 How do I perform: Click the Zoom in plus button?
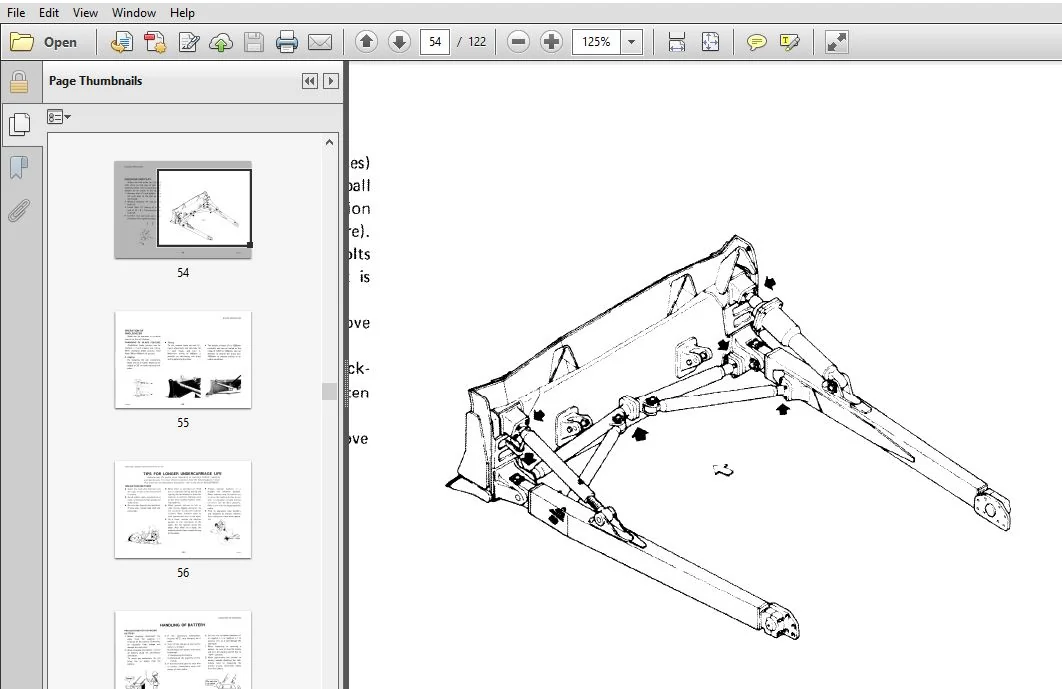coord(551,42)
